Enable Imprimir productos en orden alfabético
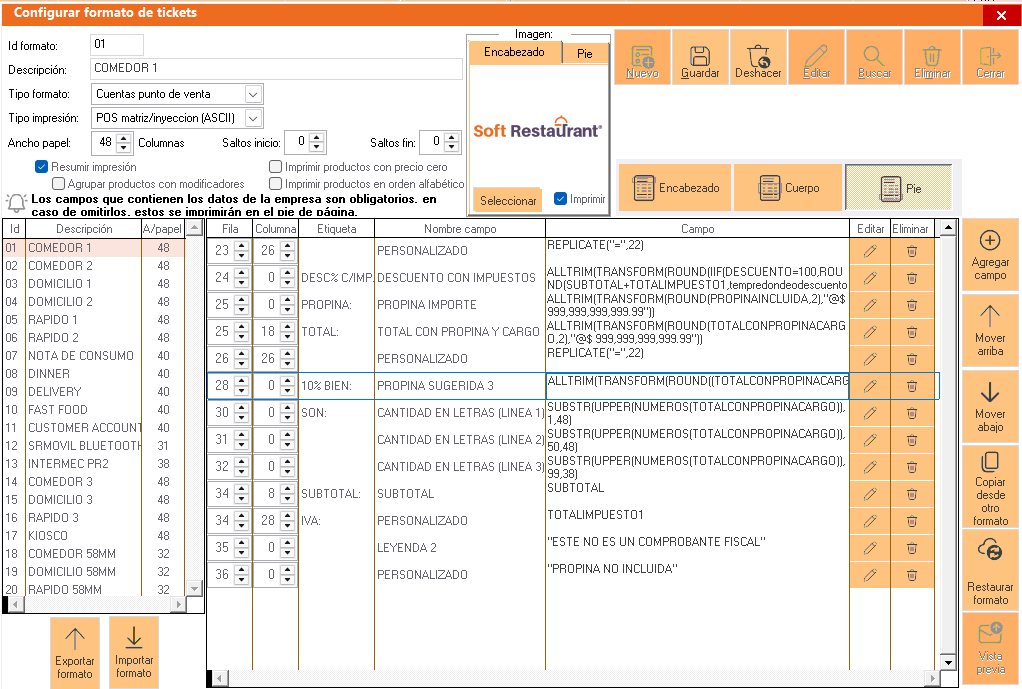The image size is (1022, 689). (x=276, y=184)
